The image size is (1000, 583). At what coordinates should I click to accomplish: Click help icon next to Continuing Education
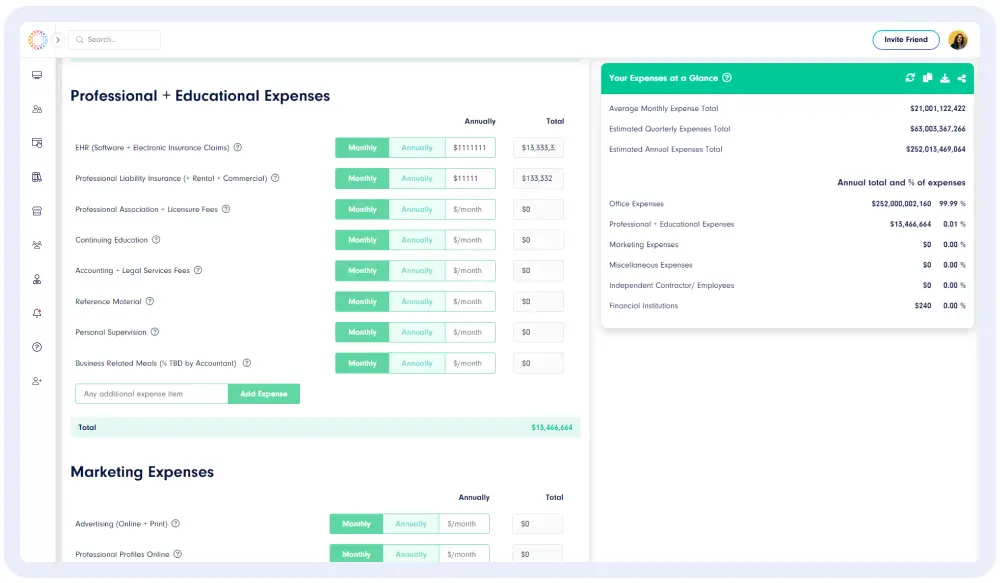click(156, 240)
